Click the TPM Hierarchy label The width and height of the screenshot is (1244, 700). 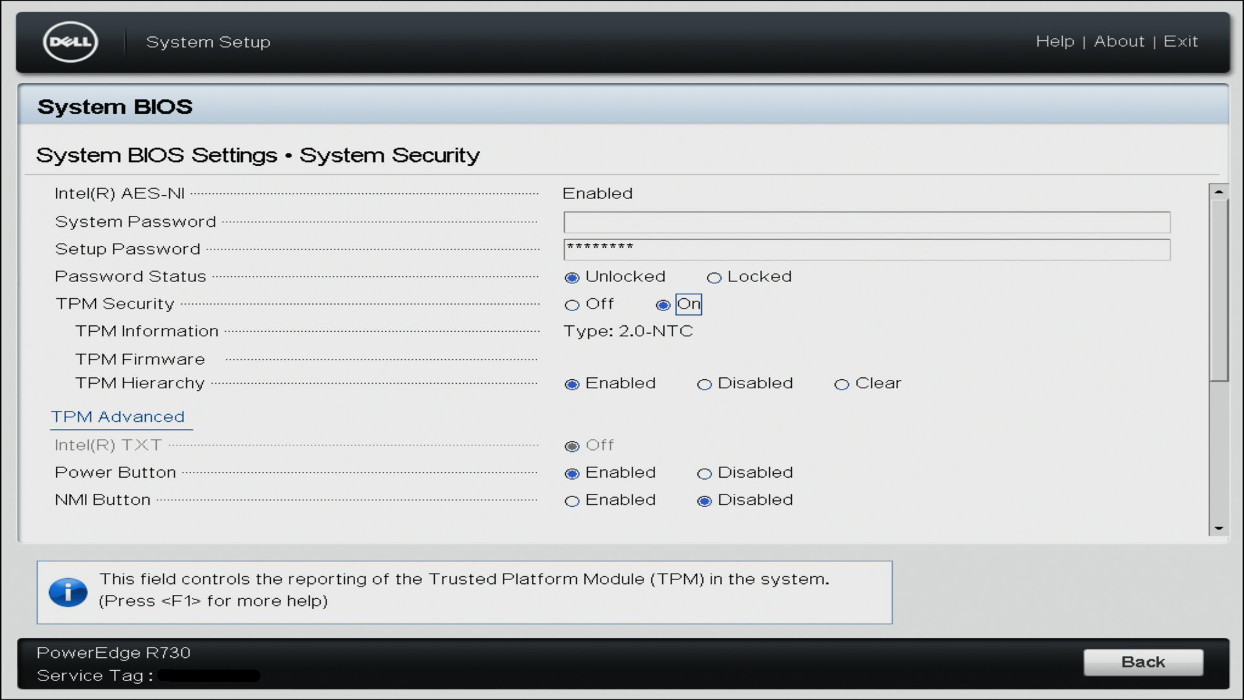[x=140, y=383]
